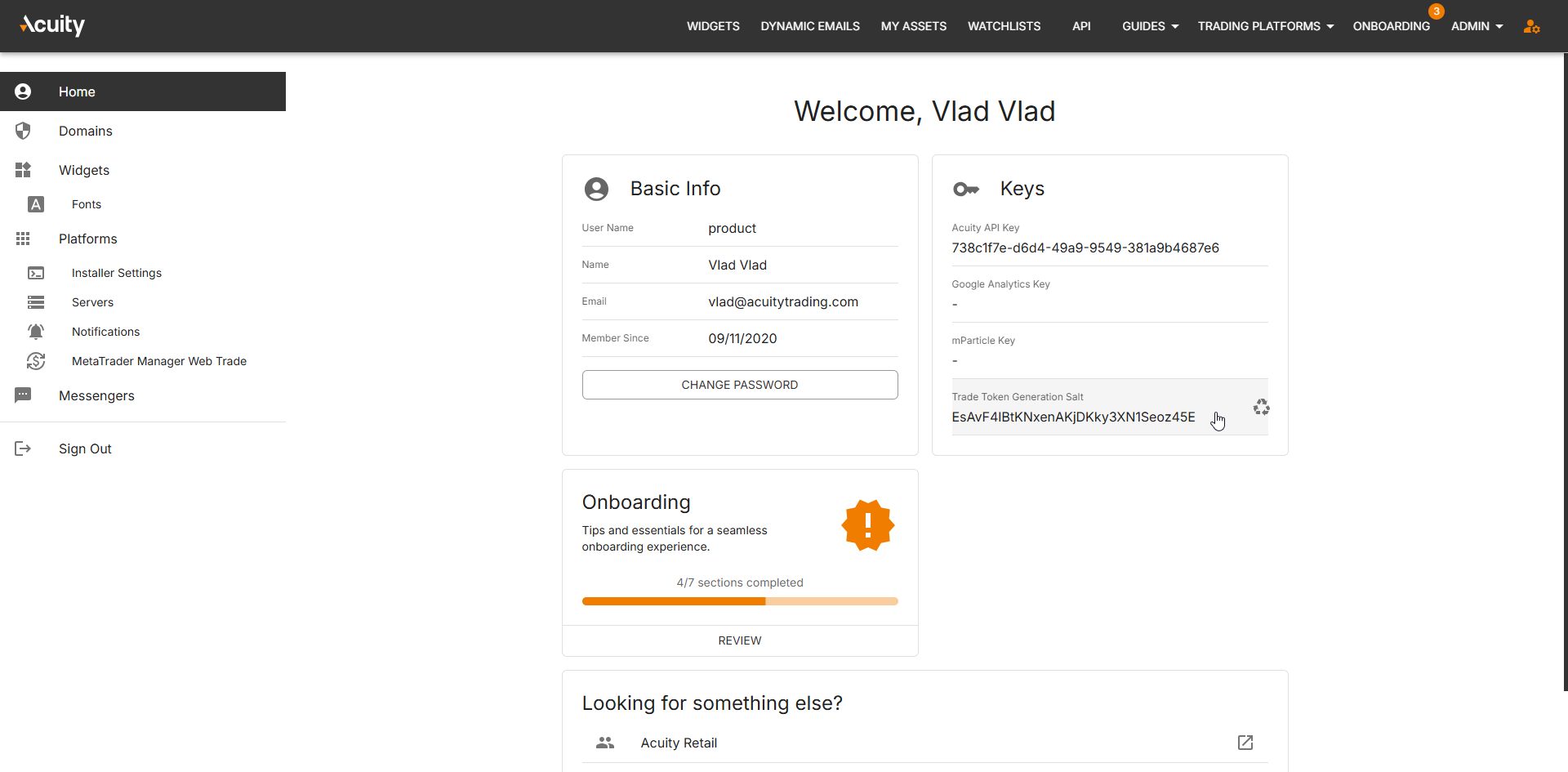Screen dimensions: 1568x772
Task: Expand the Trading Platforms dropdown
Action: (x=1266, y=26)
